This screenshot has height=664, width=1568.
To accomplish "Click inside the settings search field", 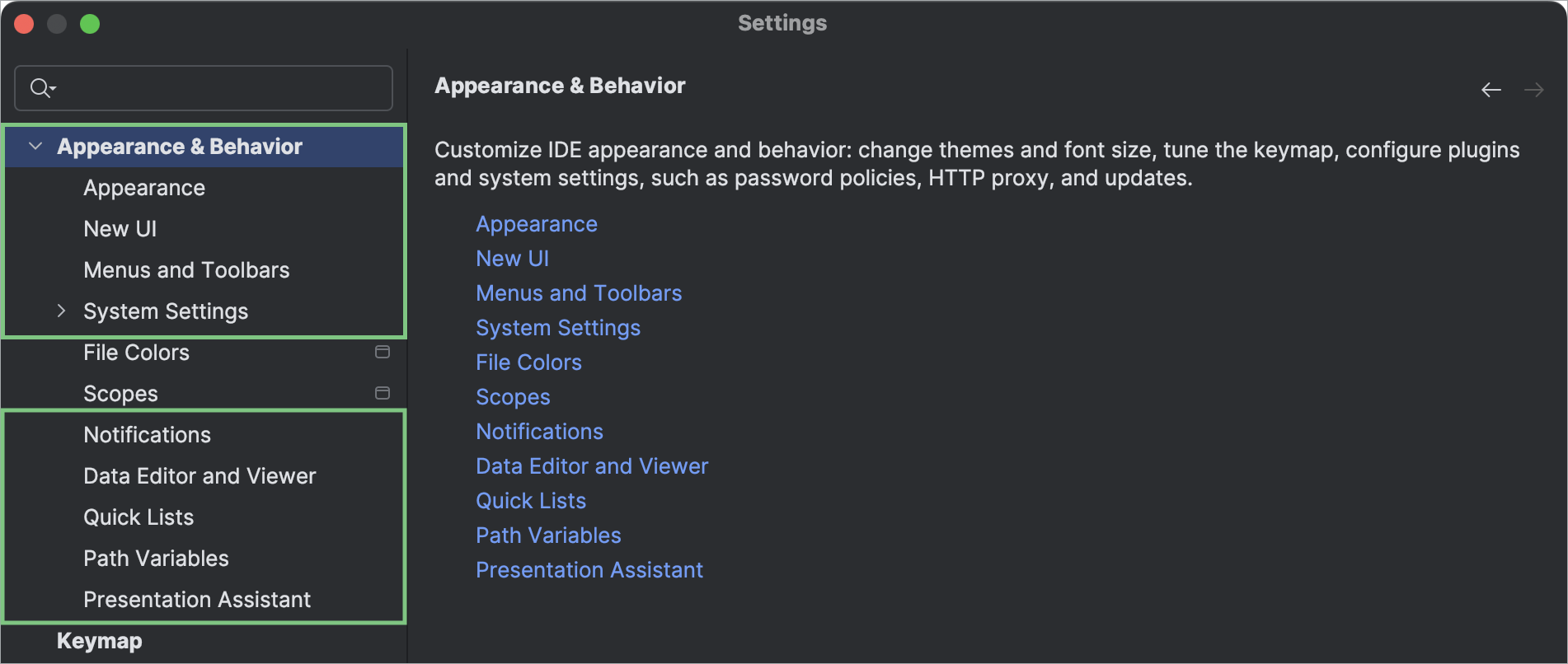I will pos(206,87).
